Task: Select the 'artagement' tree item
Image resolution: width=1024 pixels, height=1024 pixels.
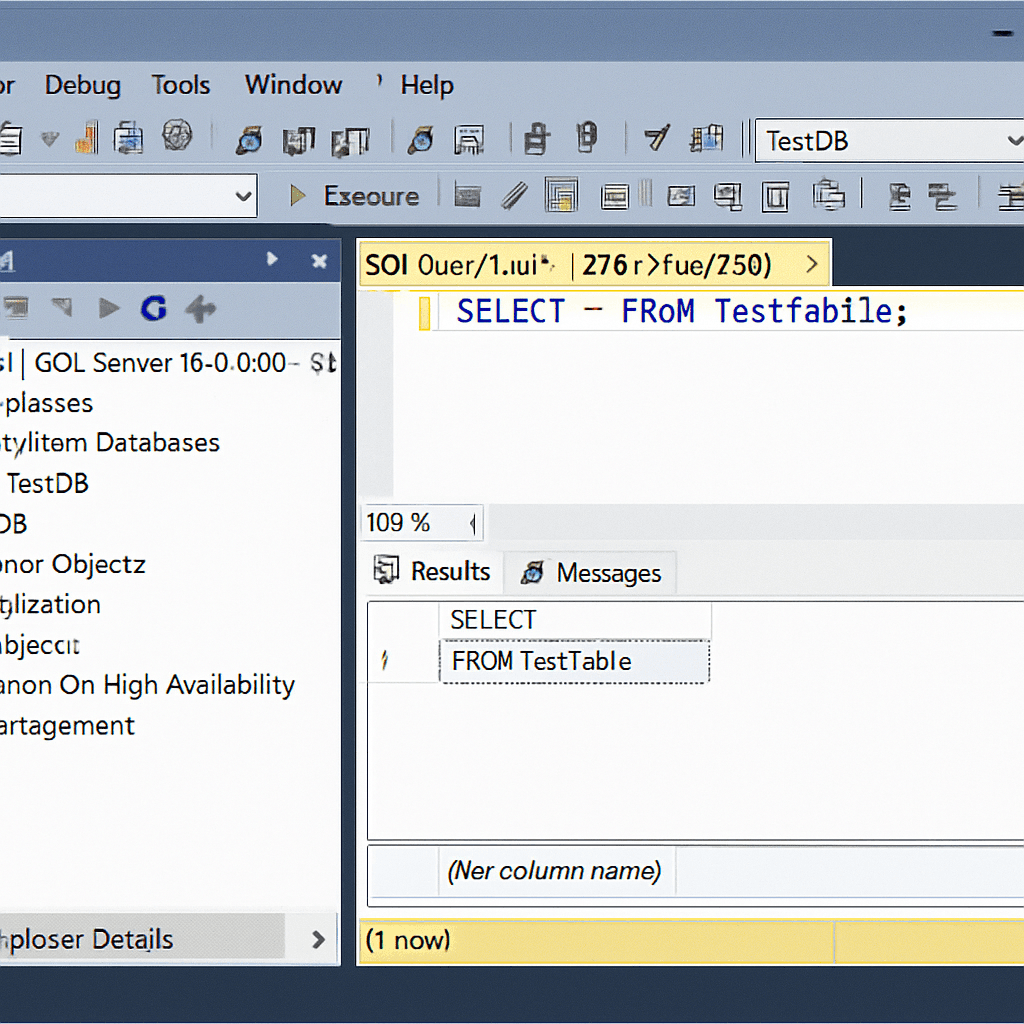Action: (x=67, y=726)
